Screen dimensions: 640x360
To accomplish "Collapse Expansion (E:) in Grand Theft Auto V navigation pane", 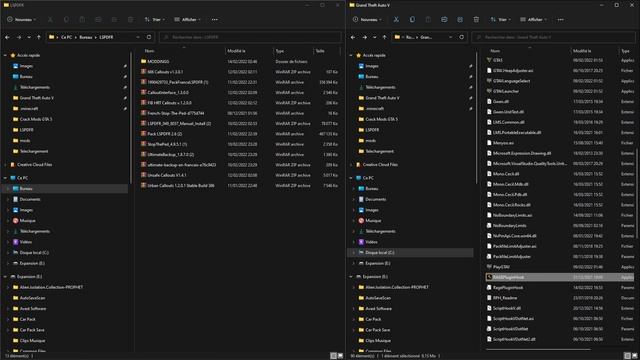I will pos(351,277).
